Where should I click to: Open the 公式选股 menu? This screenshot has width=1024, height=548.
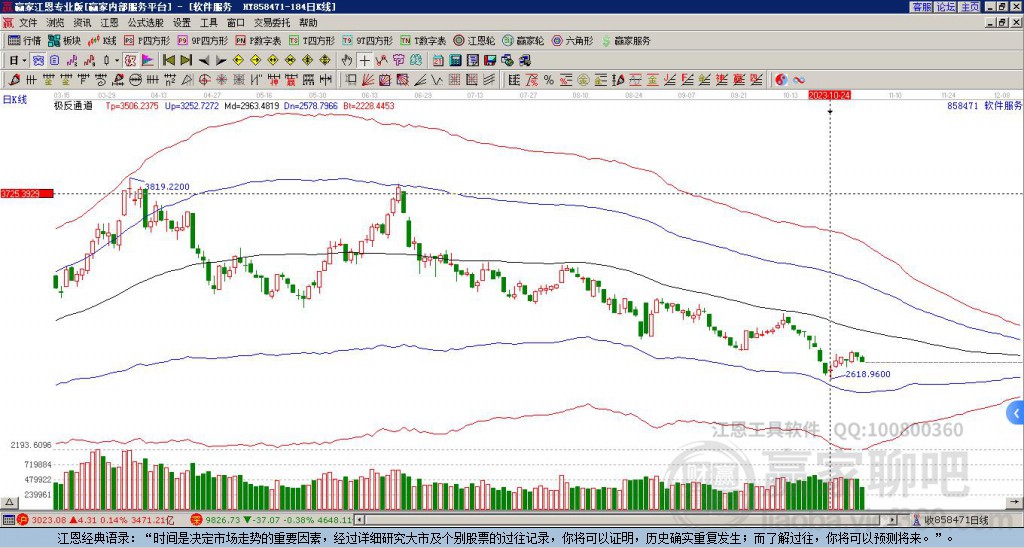(146, 23)
